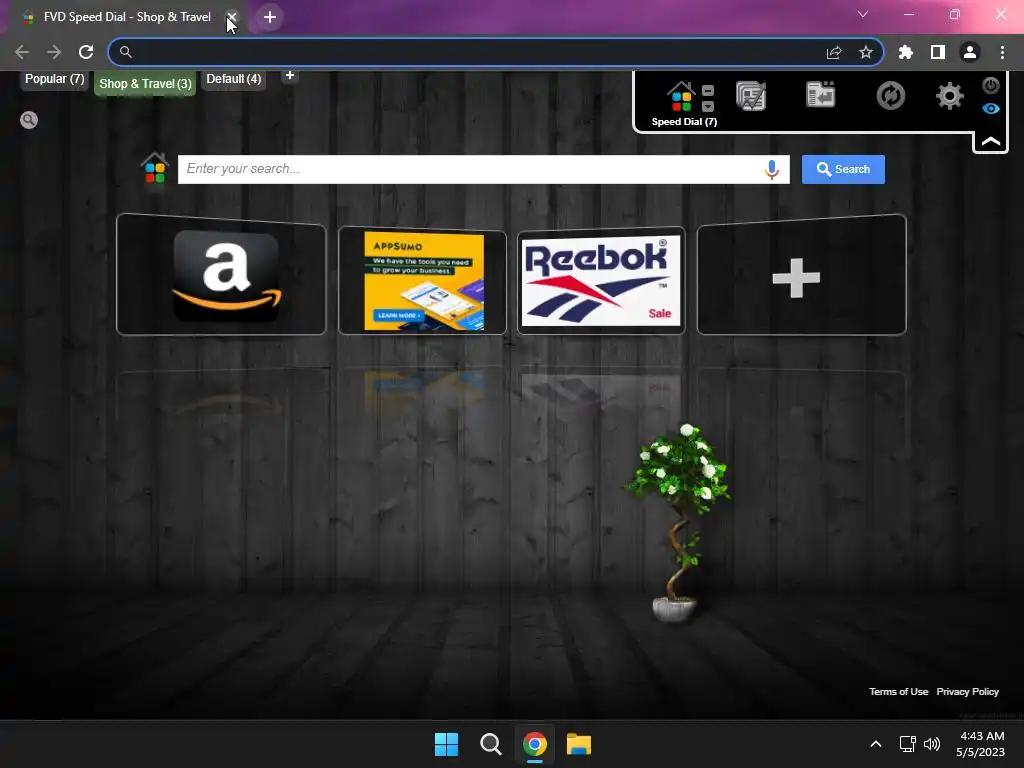Click the minus button beside Speed Dial
This screenshot has width=1024, height=768.
point(708,90)
